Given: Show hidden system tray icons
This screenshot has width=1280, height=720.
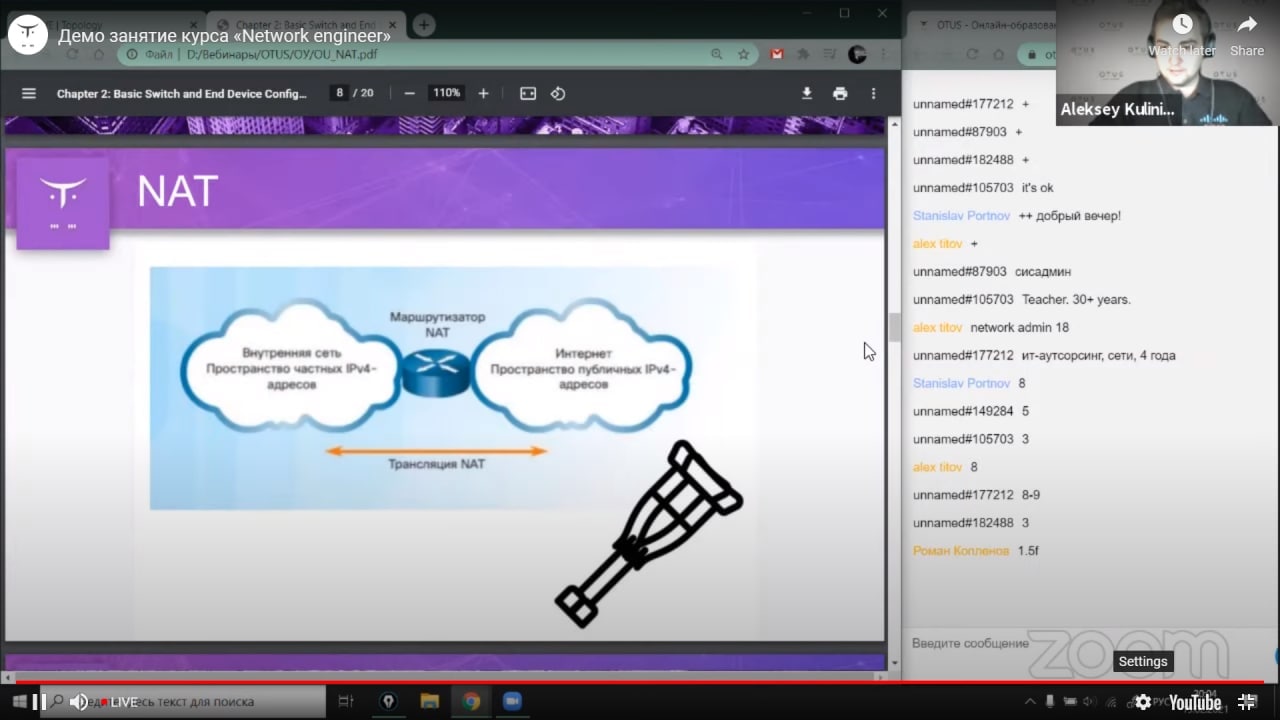Looking at the screenshot, I should coord(1031,702).
